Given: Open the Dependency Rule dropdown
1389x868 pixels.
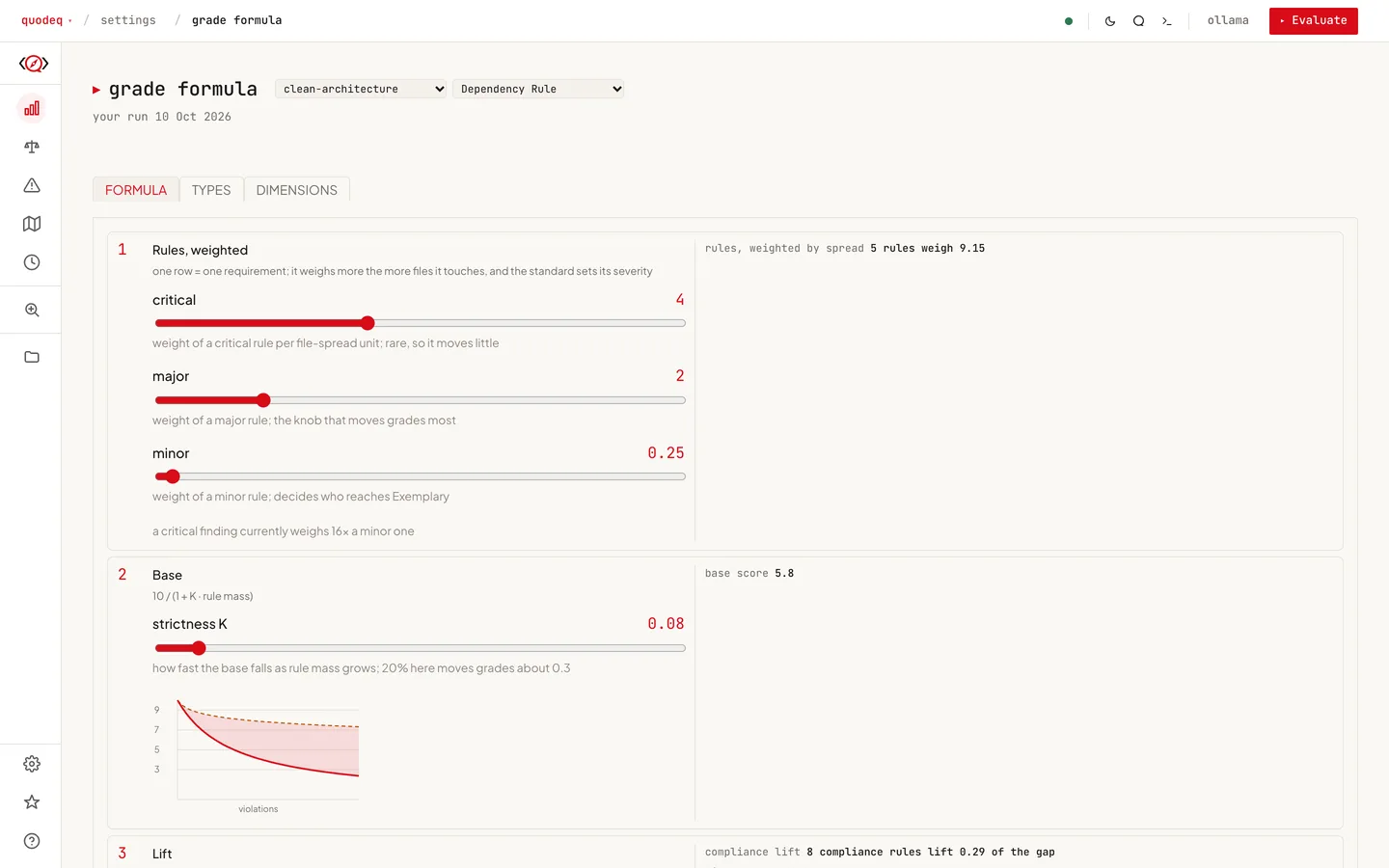Looking at the screenshot, I should (538, 89).
